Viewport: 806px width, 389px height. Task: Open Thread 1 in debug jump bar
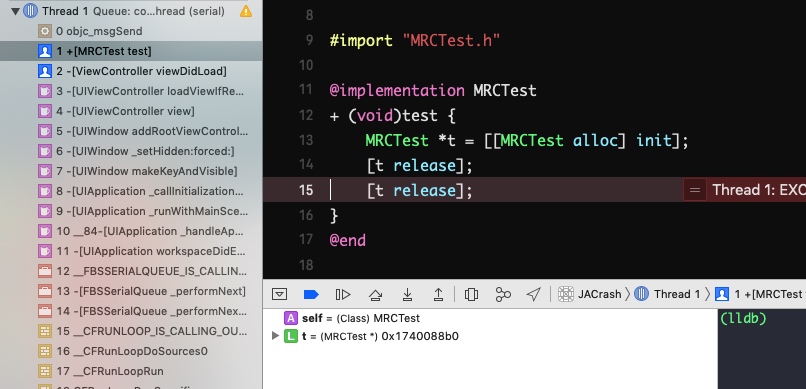click(667, 294)
